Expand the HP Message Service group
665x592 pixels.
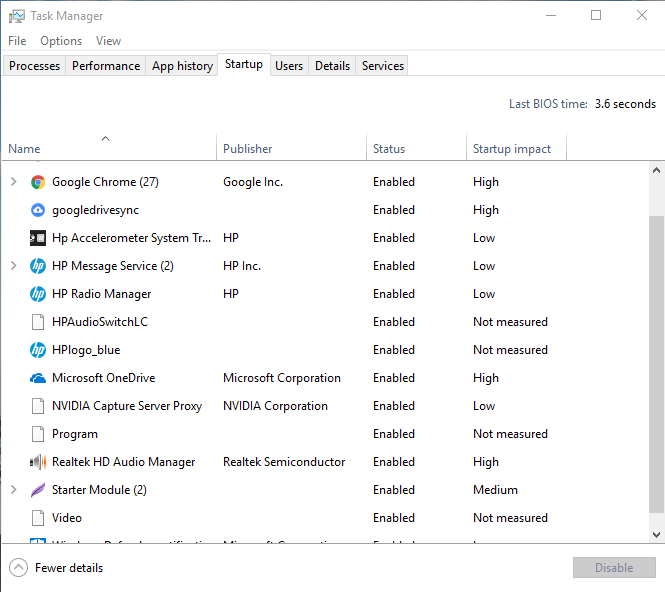[x=13, y=266]
